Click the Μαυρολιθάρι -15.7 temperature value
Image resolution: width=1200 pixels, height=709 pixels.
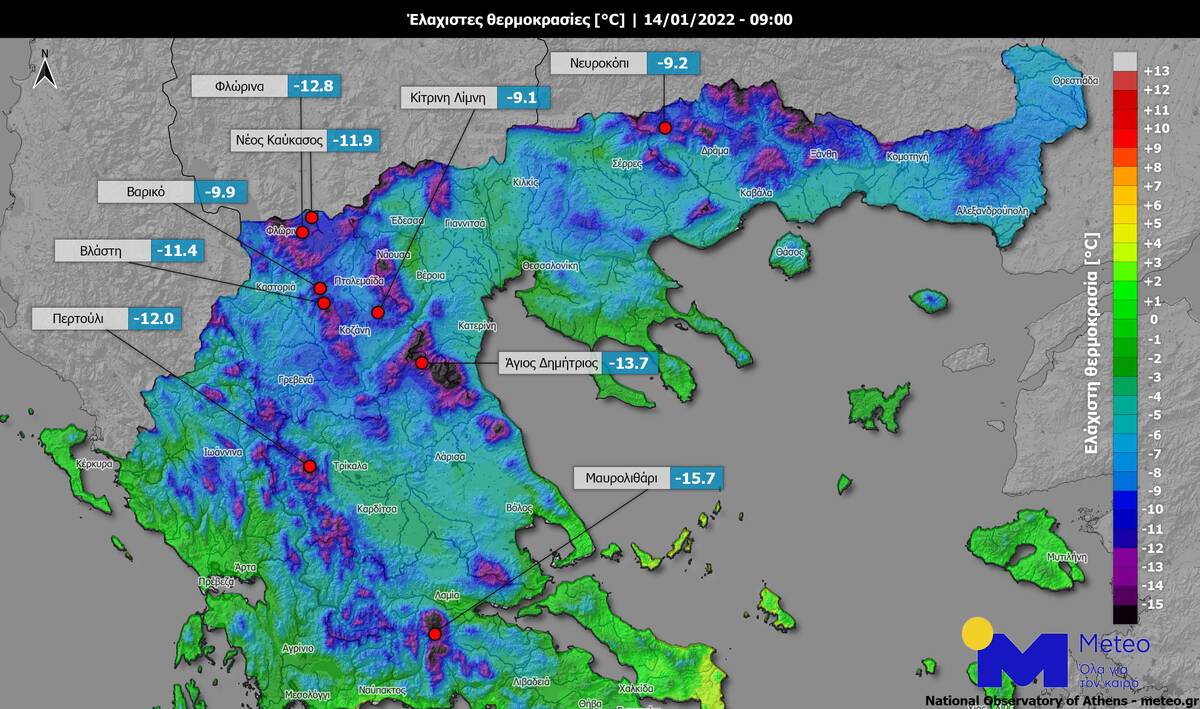tap(696, 478)
